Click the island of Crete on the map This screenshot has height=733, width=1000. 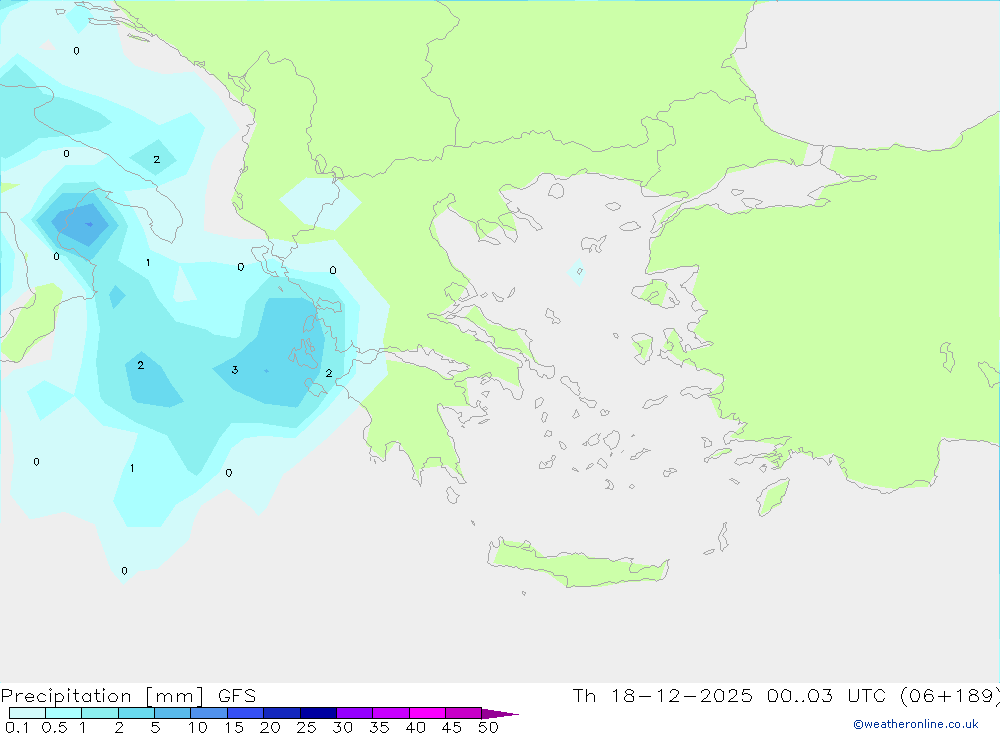[x=577, y=564]
